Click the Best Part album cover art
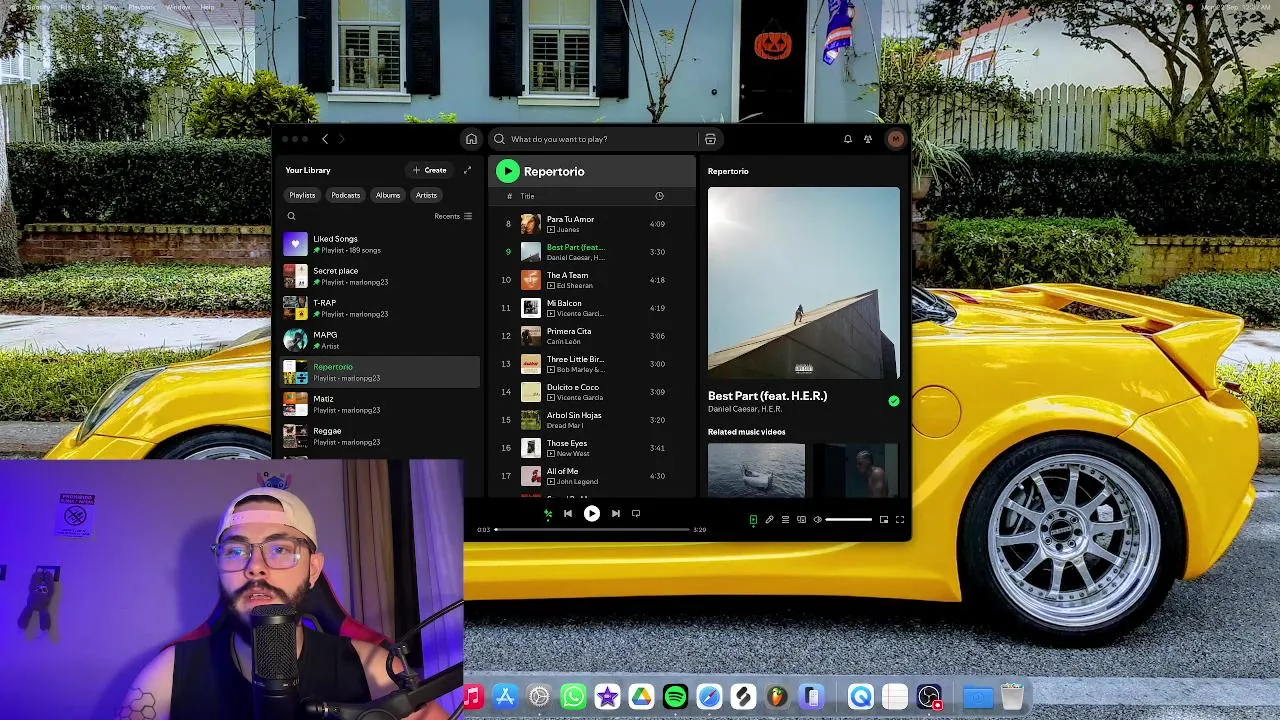 804,283
